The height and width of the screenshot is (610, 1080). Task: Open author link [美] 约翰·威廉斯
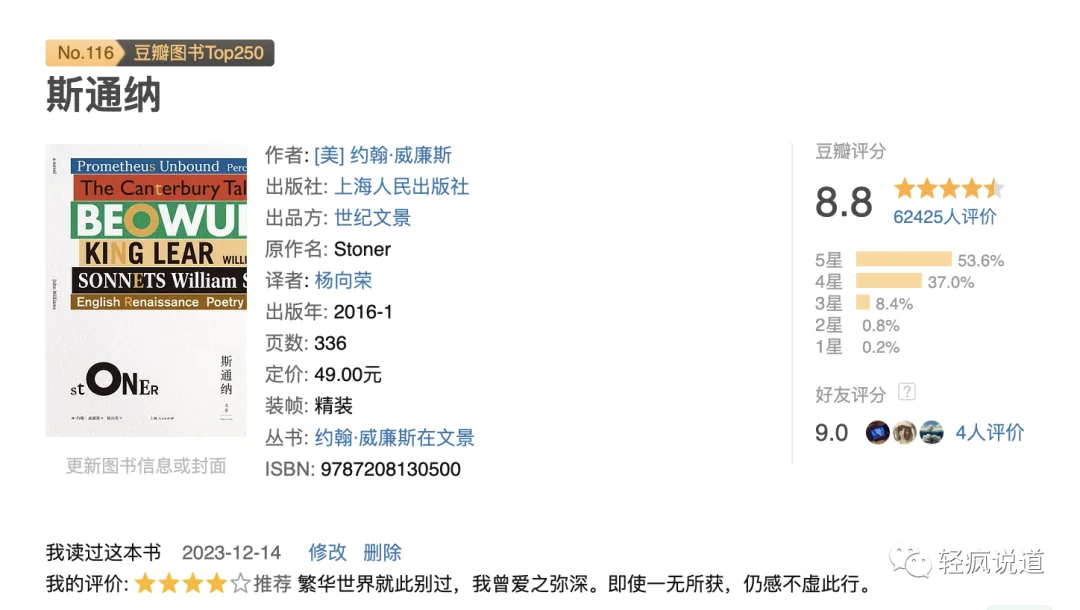(x=383, y=156)
